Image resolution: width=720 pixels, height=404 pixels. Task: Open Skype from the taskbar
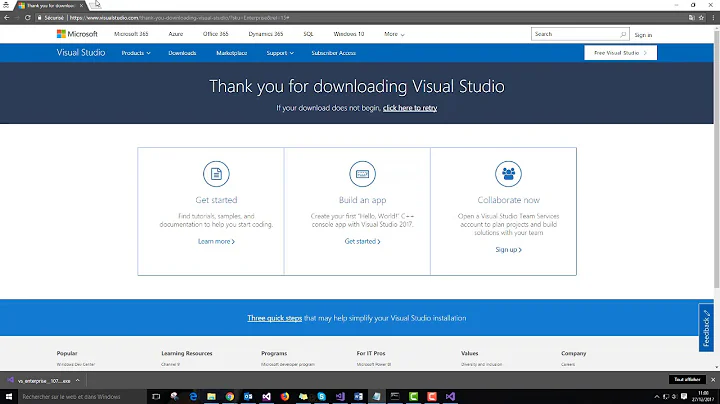tap(321, 396)
